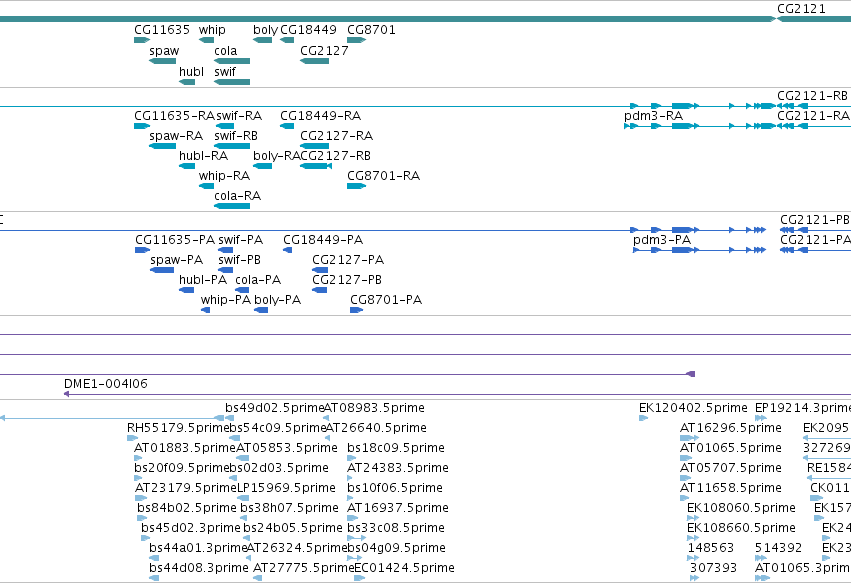Select the CG2127-RB transcript
This screenshot has height=583, width=851.
(x=316, y=166)
